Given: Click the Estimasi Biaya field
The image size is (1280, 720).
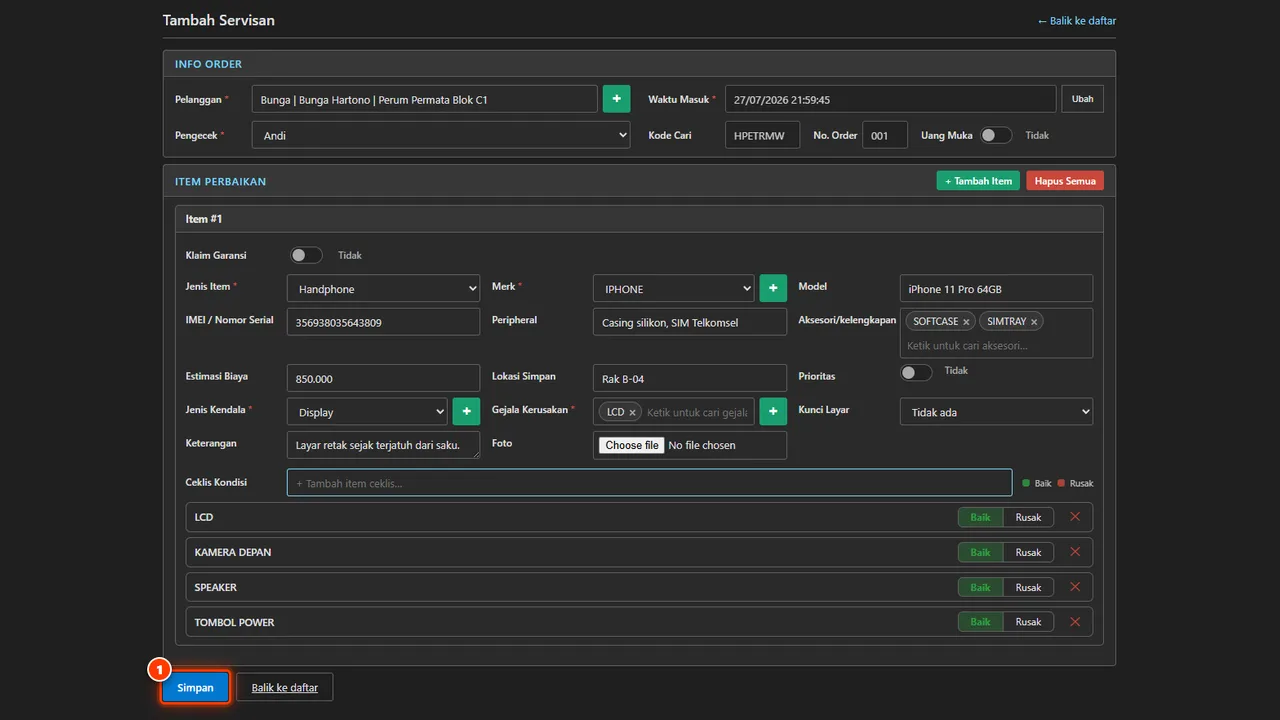Looking at the screenshot, I should point(383,378).
